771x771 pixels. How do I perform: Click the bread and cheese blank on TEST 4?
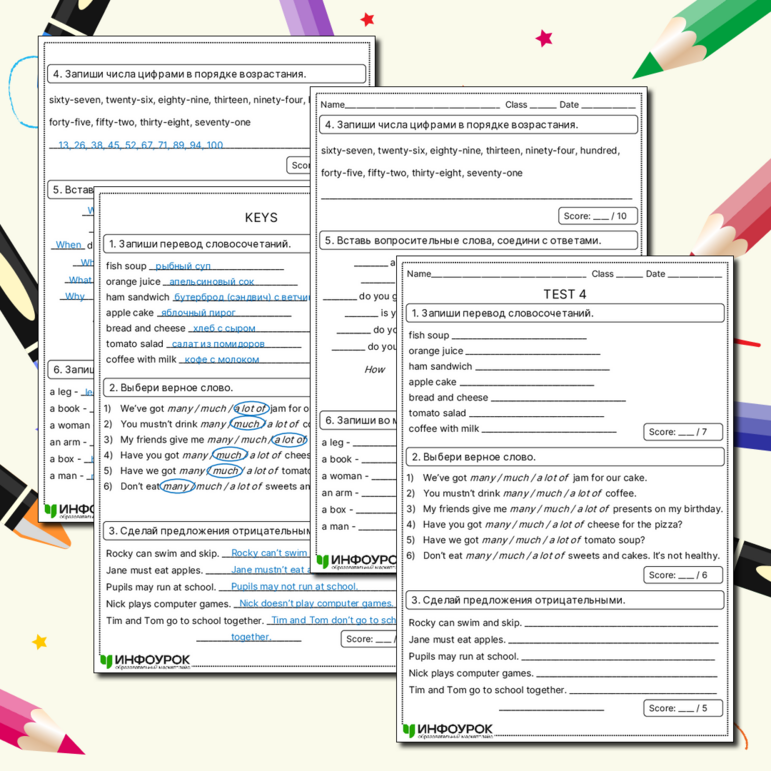tap(558, 399)
